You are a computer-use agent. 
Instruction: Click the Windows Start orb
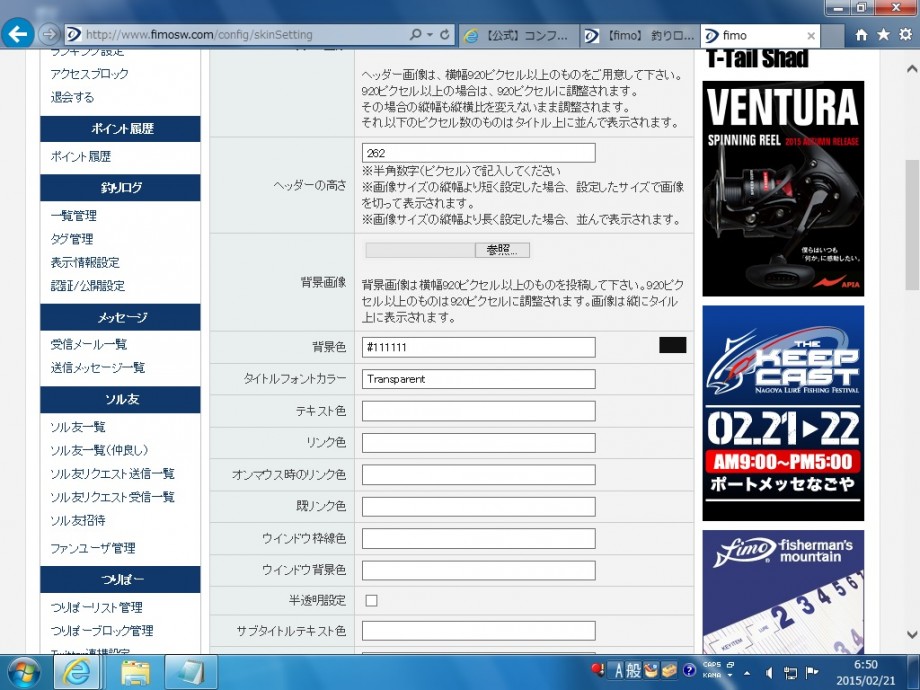22,671
